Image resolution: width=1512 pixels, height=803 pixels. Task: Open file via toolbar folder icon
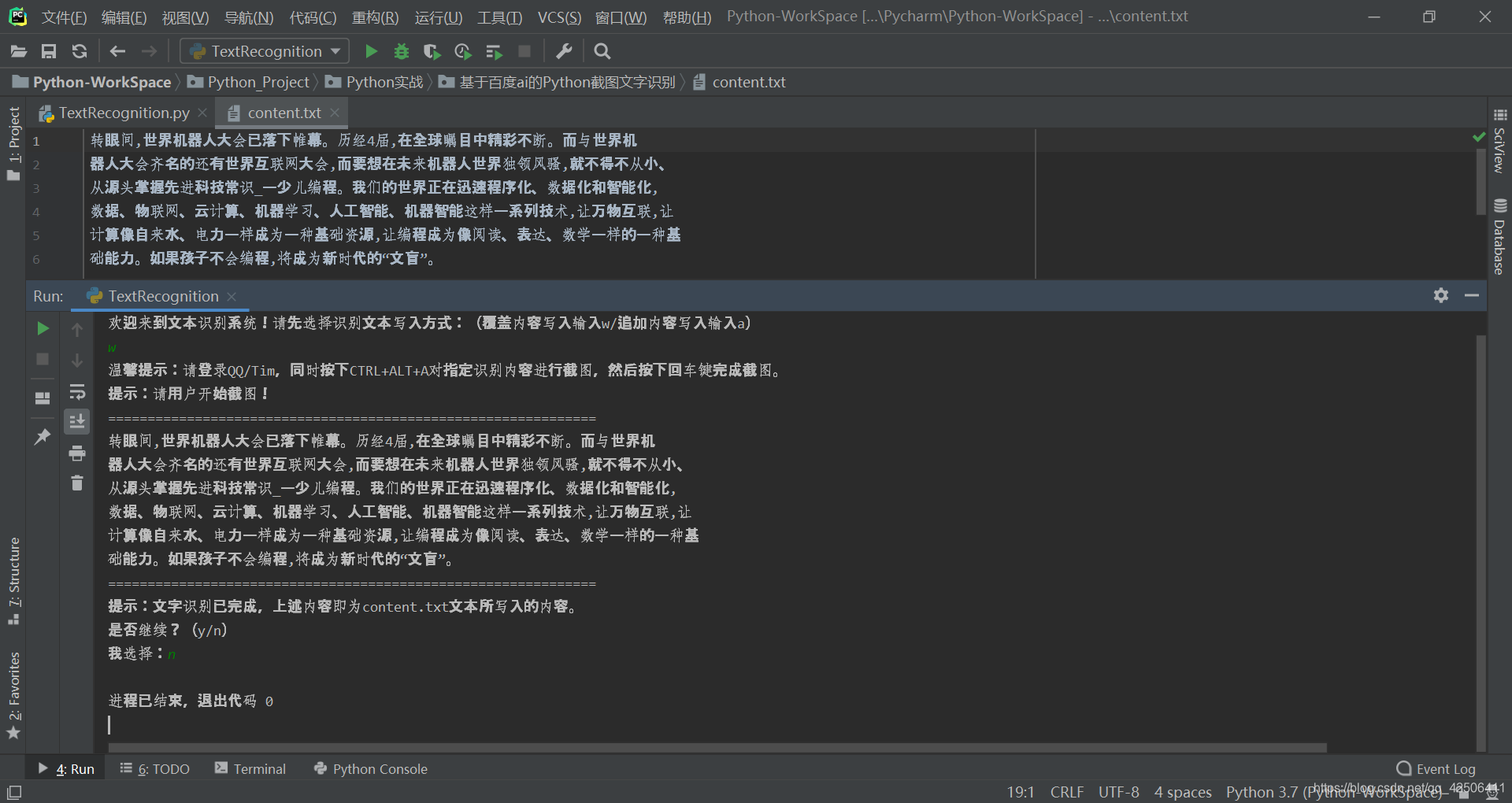[18, 51]
